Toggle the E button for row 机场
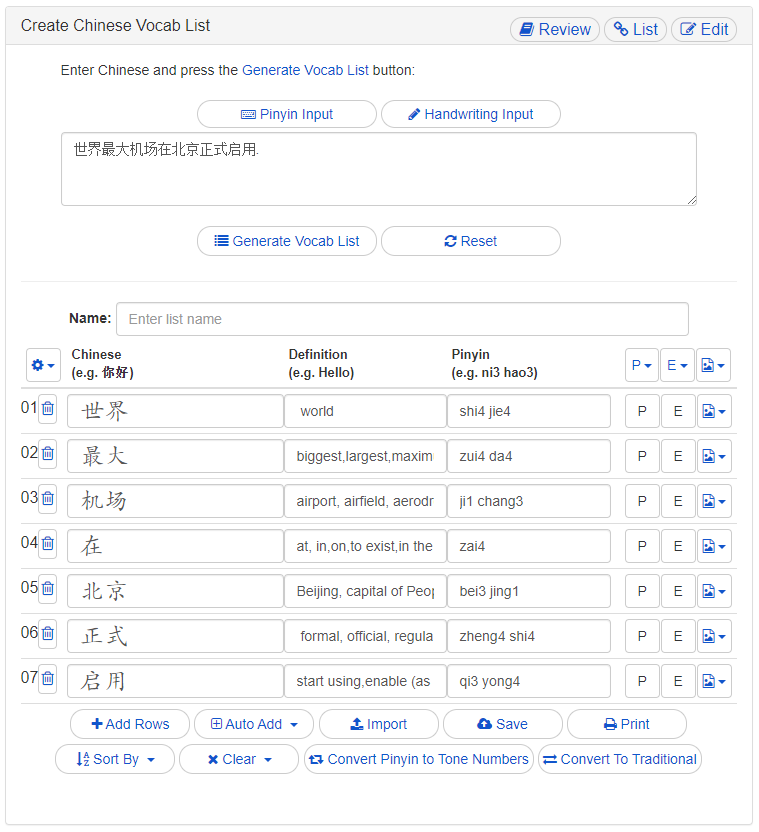The height and width of the screenshot is (832, 759). point(677,501)
